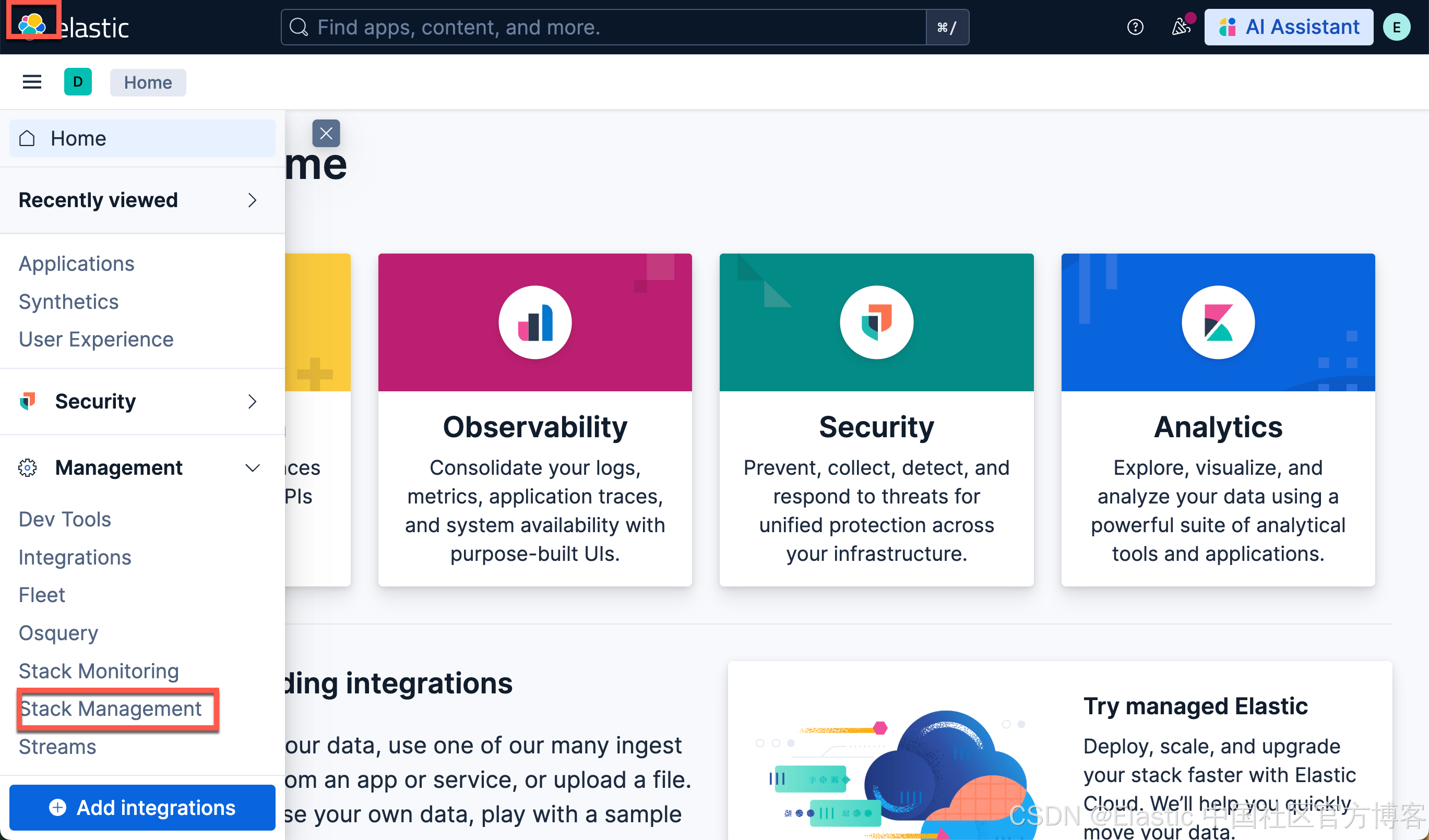Toggle the hamburger navigation menu
The image size is (1429, 840).
[x=32, y=82]
